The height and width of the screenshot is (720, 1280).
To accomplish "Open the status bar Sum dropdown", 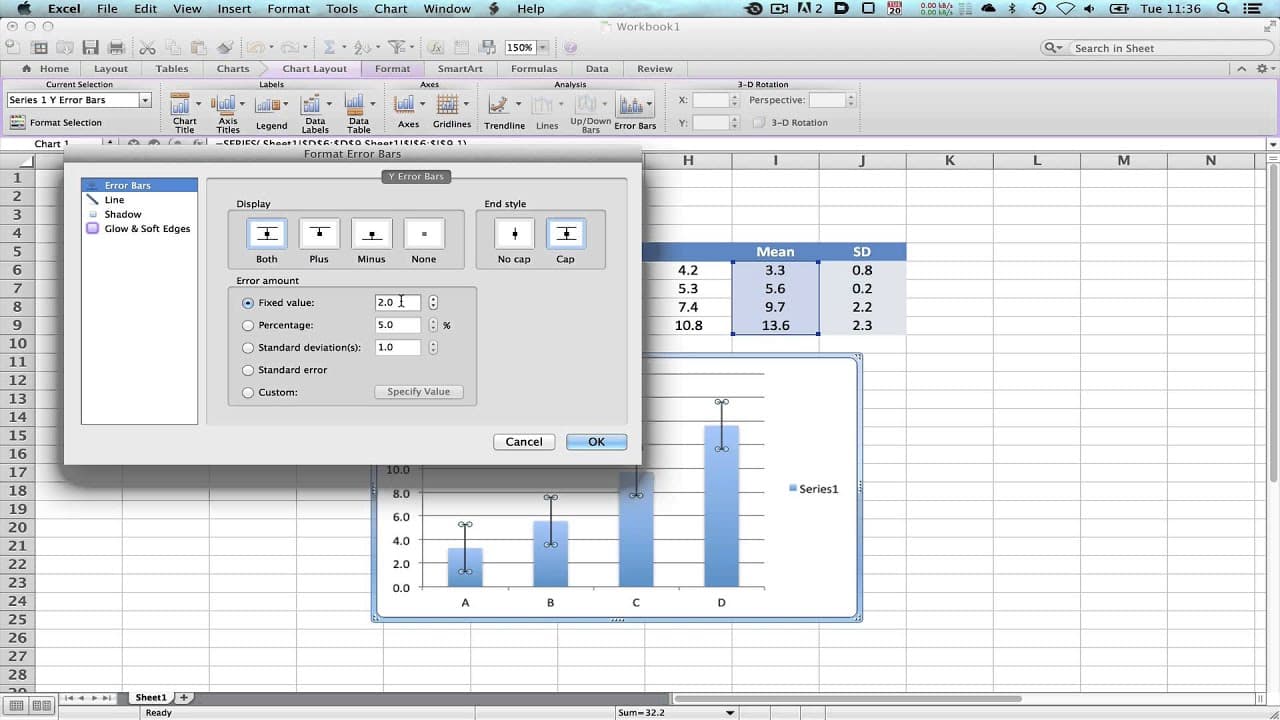I will pos(730,713).
